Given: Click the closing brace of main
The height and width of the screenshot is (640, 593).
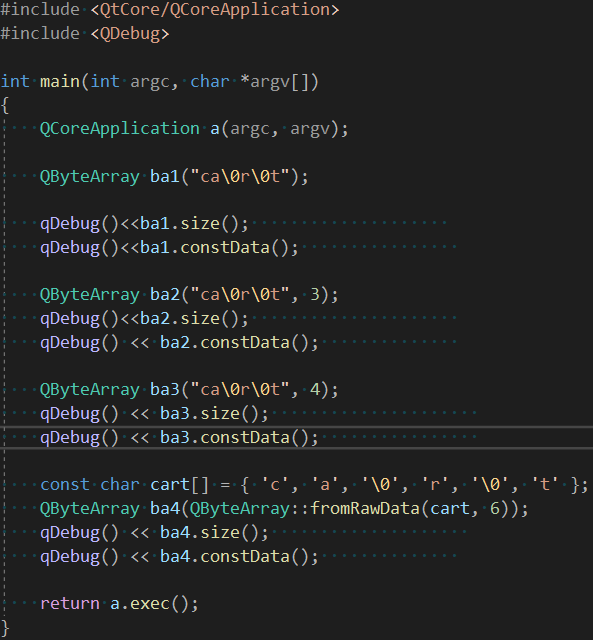Looking at the screenshot, I should click(4, 627).
